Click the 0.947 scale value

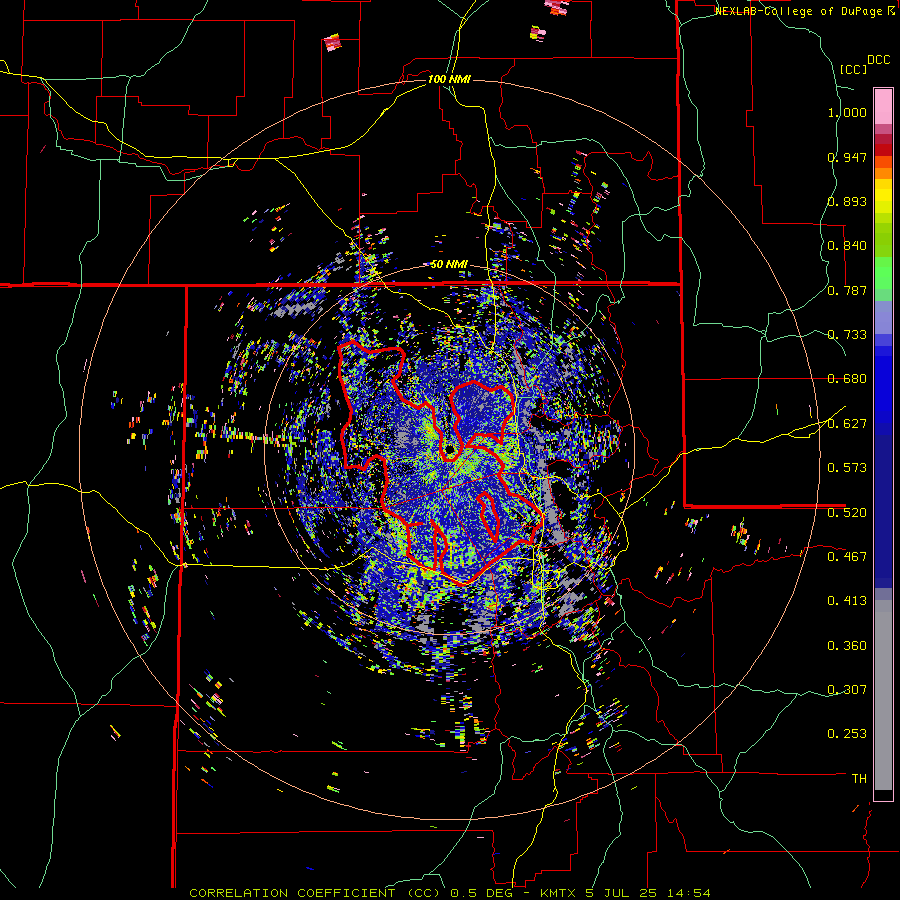[847, 157]
